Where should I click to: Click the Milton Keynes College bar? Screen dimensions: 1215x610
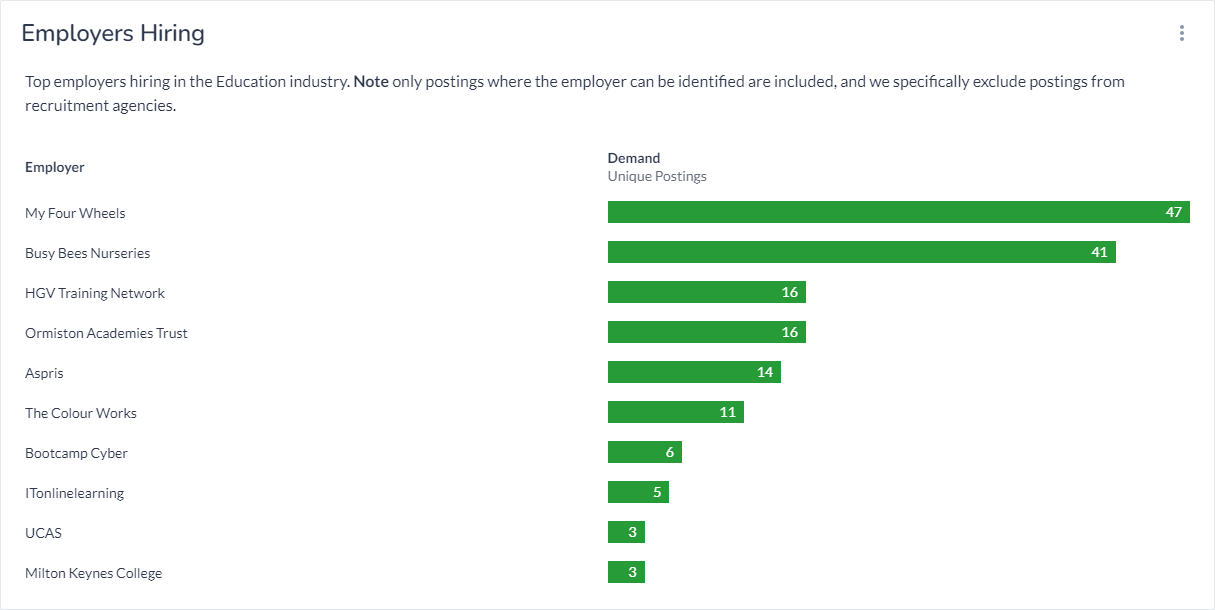coord(625,571)
